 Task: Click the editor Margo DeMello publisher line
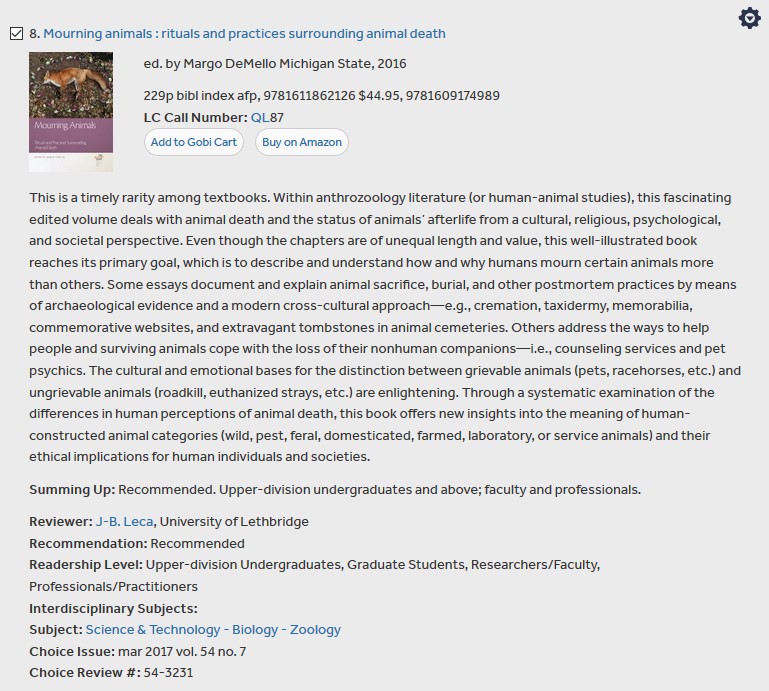(275, 64)
